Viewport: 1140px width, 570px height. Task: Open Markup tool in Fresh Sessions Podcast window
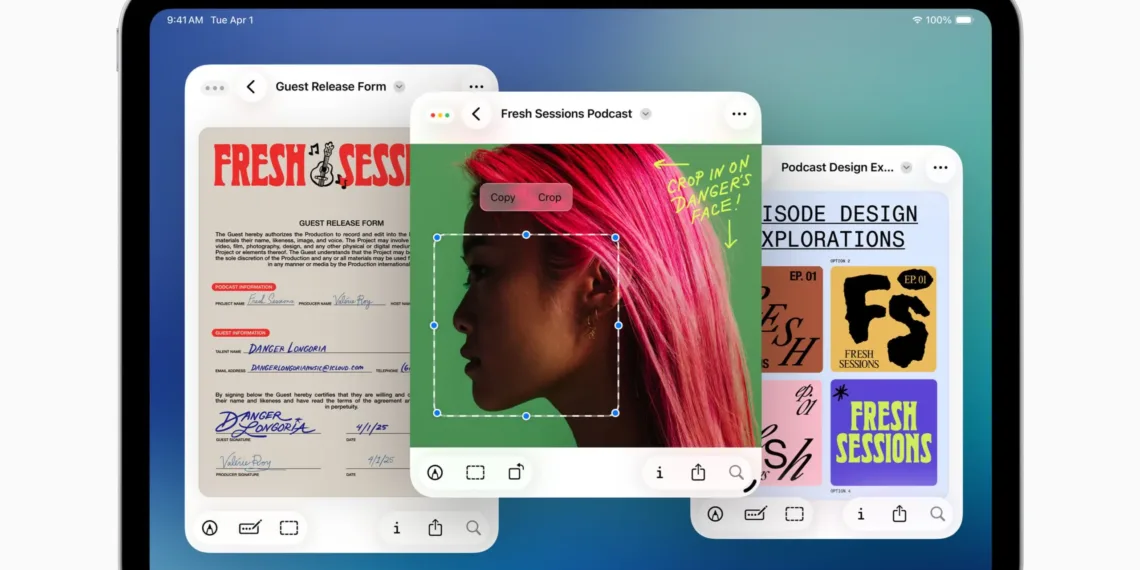[x=435, y=473]
